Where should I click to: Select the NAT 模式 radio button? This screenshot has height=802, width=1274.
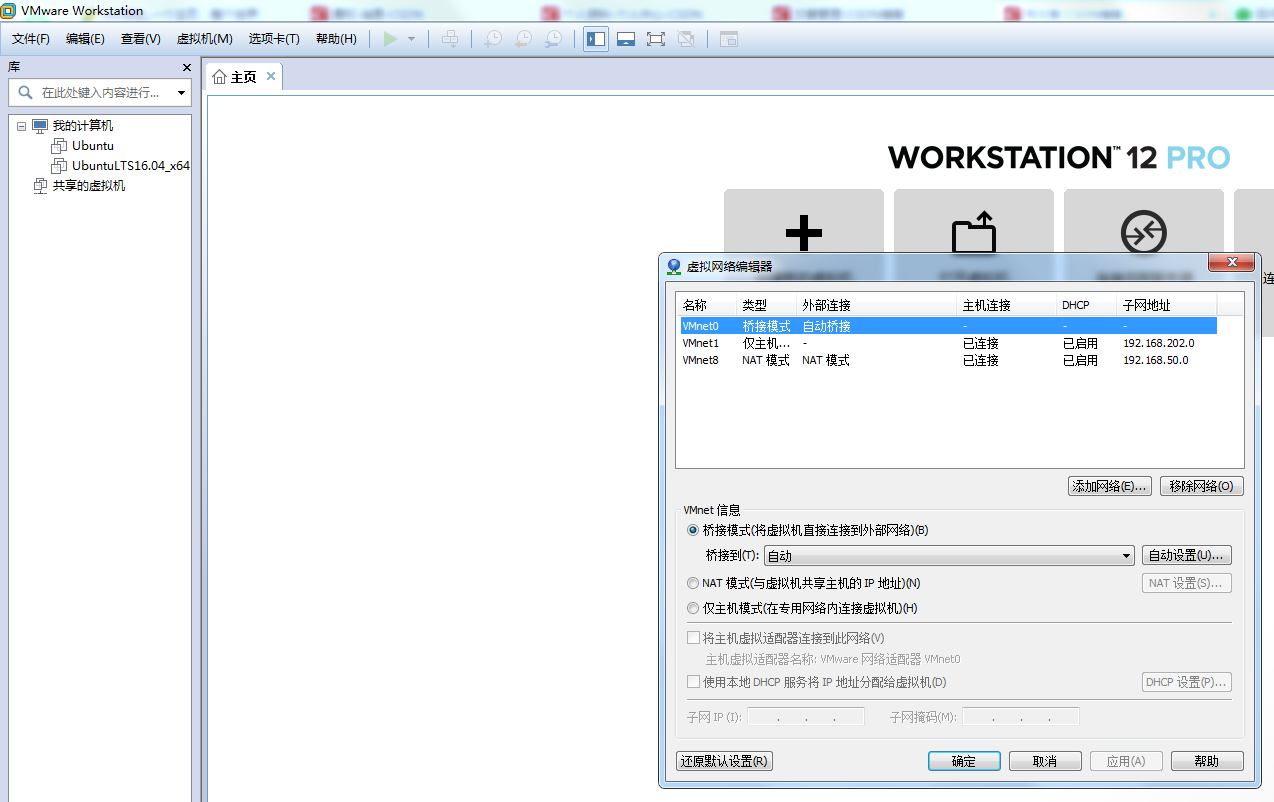click(x=693, y=583)
